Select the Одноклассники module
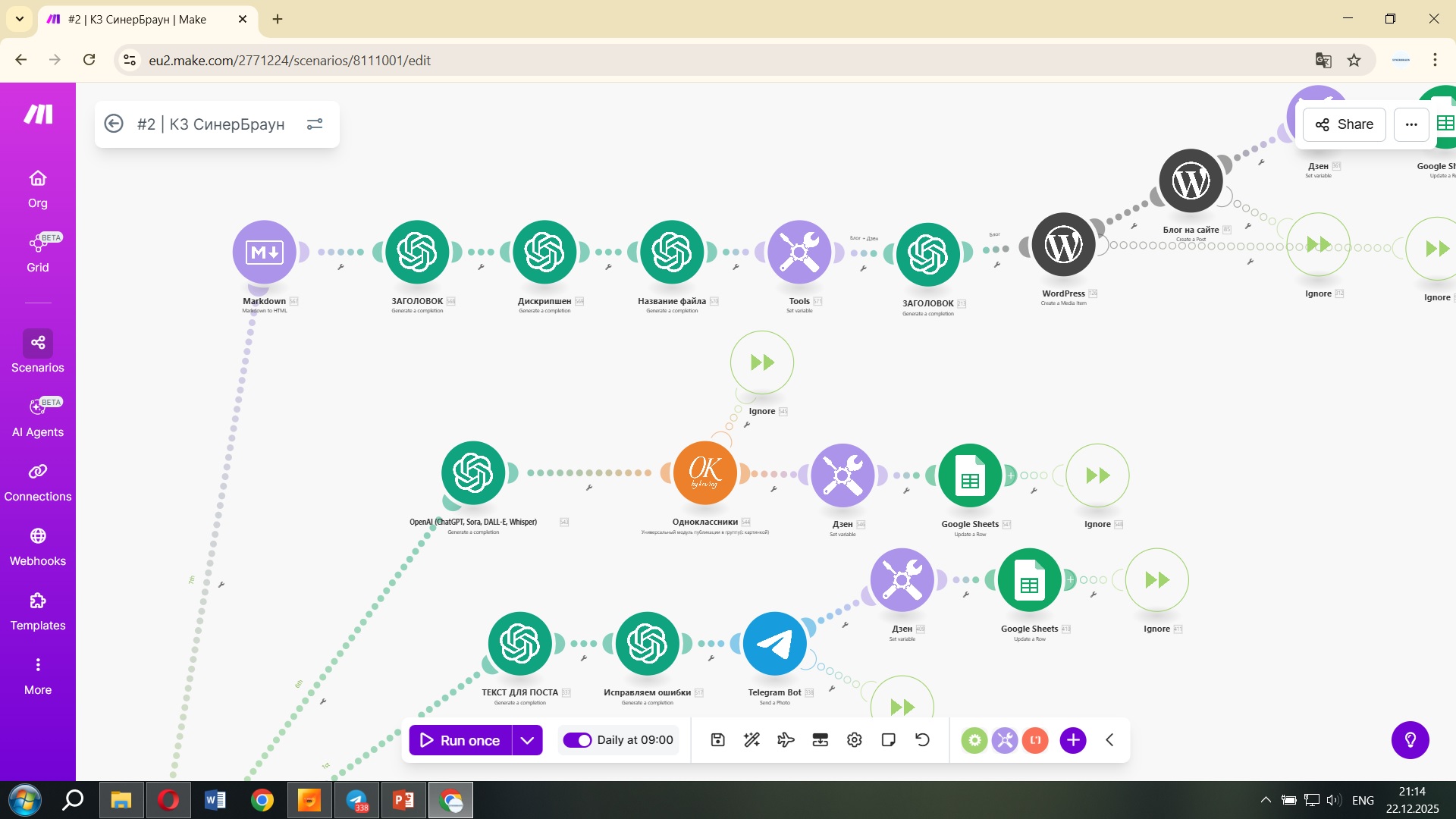This screenshot has height=819, width=1456. [x=705, y=473]
